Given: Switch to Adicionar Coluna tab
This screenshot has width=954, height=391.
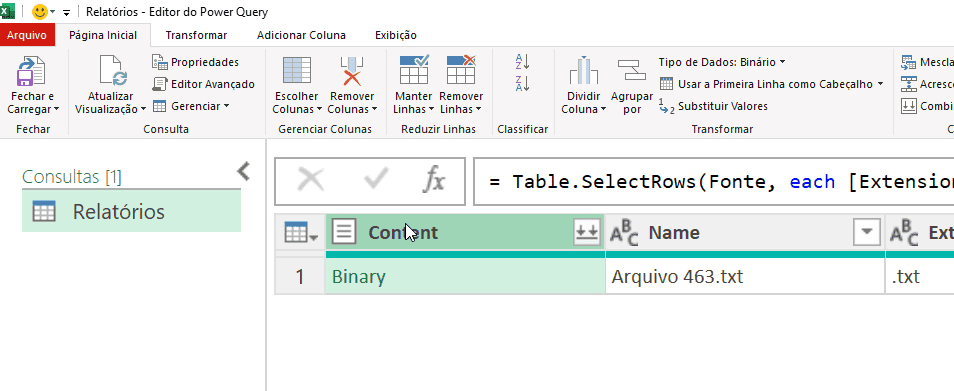Looking at the screenshot, I should tap(301, 35).
